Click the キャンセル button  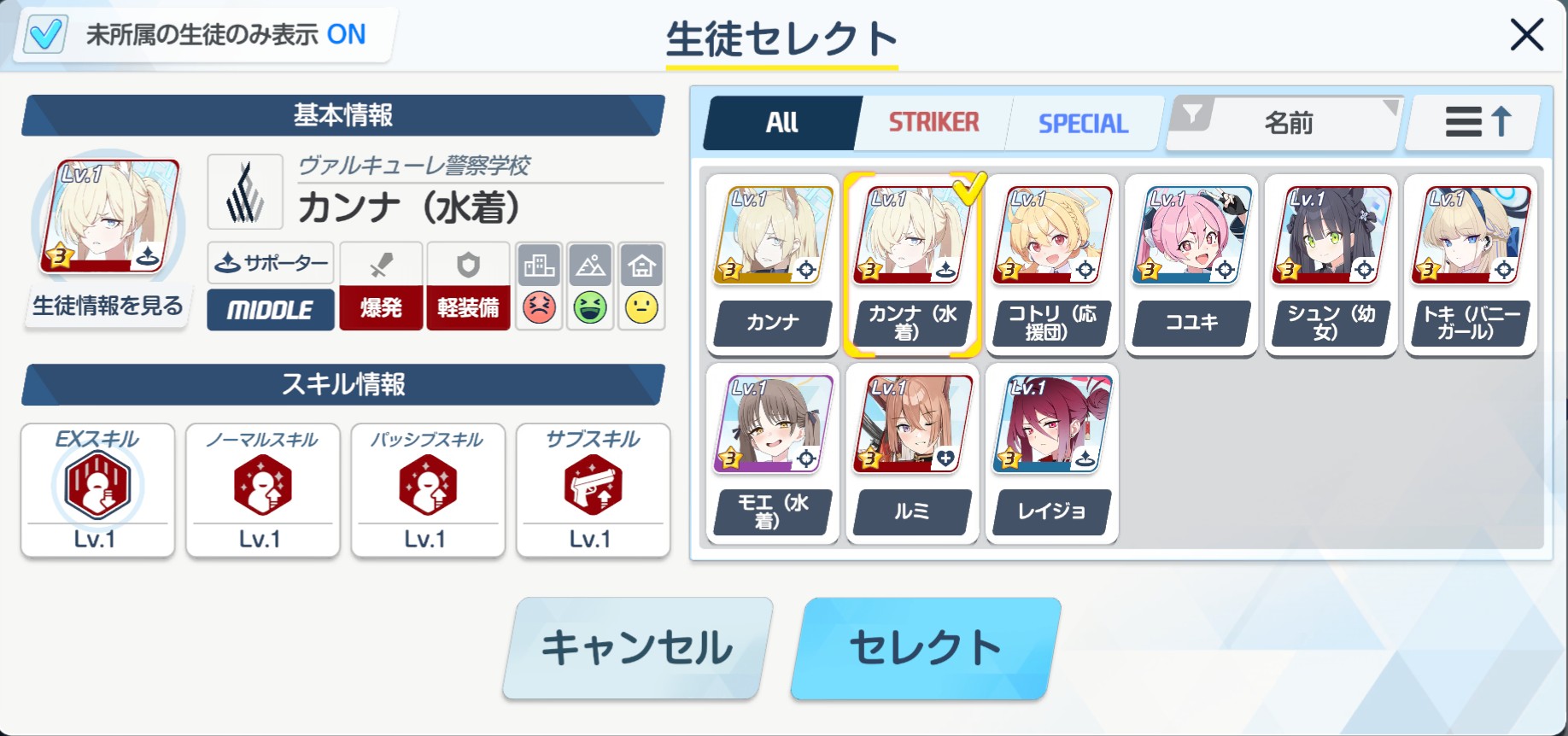pyautogui.click(x=638, y=648)
